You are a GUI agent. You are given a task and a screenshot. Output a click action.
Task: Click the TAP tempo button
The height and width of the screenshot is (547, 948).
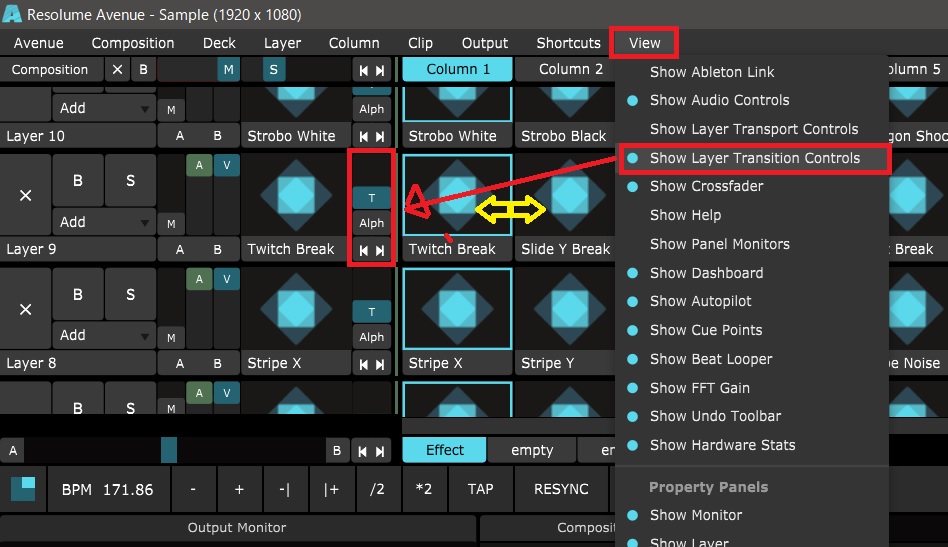[481, 489]
